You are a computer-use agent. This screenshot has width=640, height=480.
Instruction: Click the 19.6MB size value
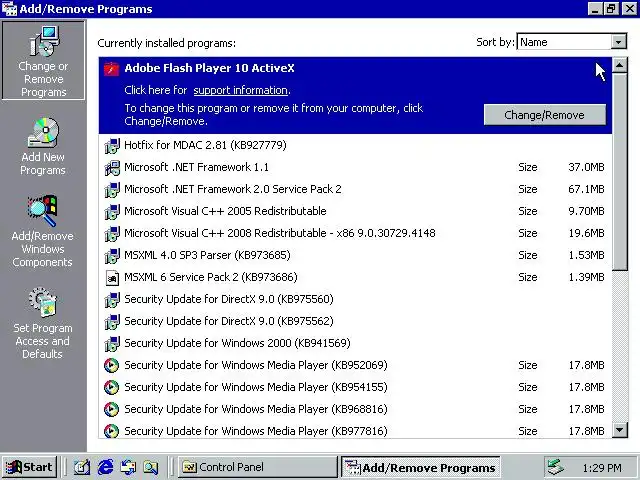pos(586,233)
